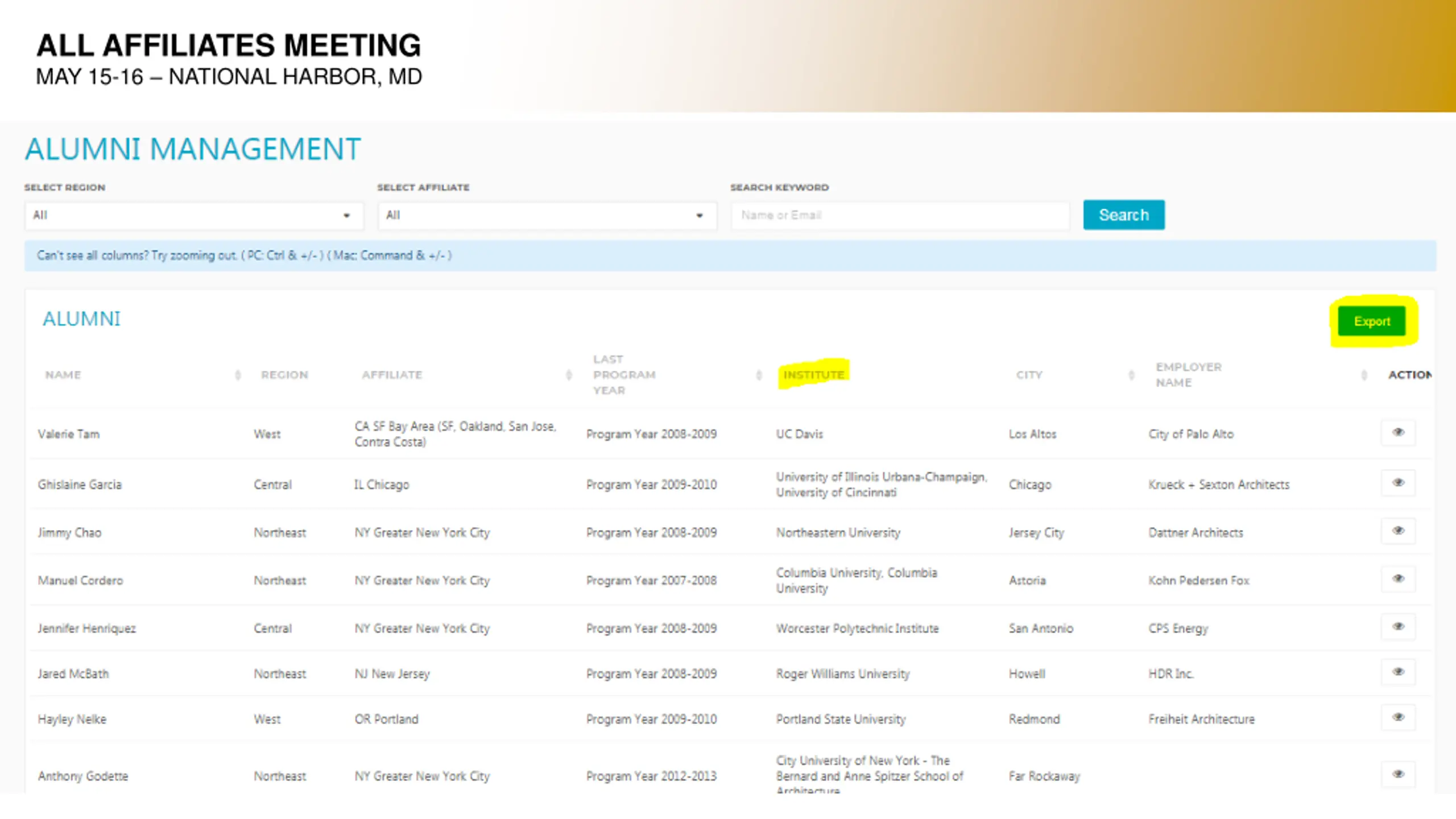The width and height of the screenshot is (1456, 819).
Task: Sort table by Name column
Action: click(x=238, y=375)
